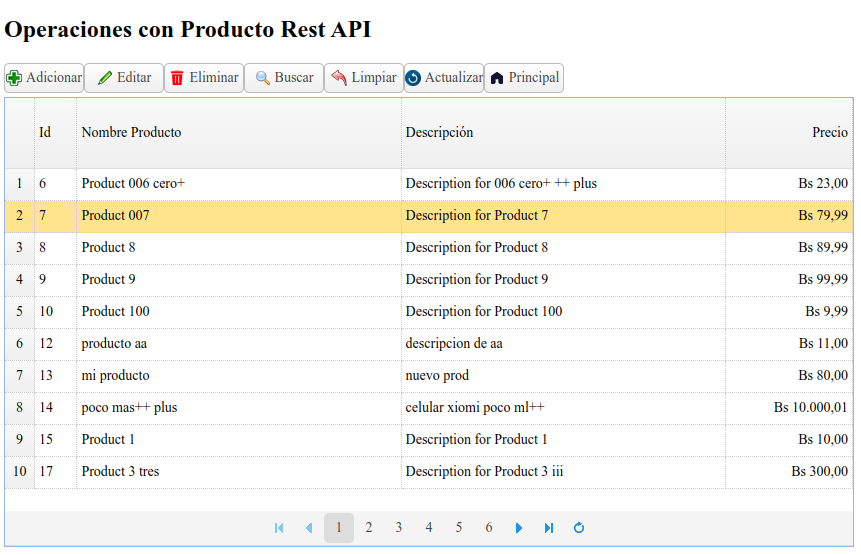Select the Product 100 name cell
This screenshot has width=861, height=555.
point(239,312)
